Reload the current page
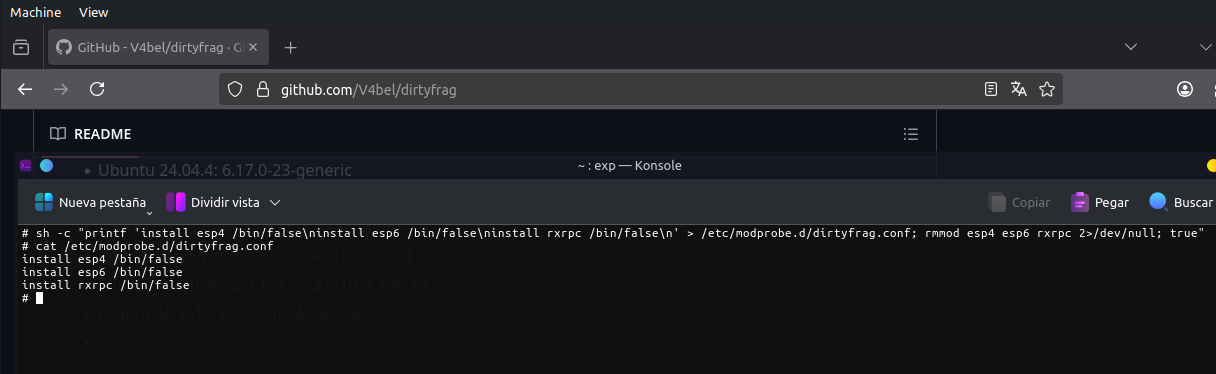This screenshot has height=374, width=1216. click(97, 89)
